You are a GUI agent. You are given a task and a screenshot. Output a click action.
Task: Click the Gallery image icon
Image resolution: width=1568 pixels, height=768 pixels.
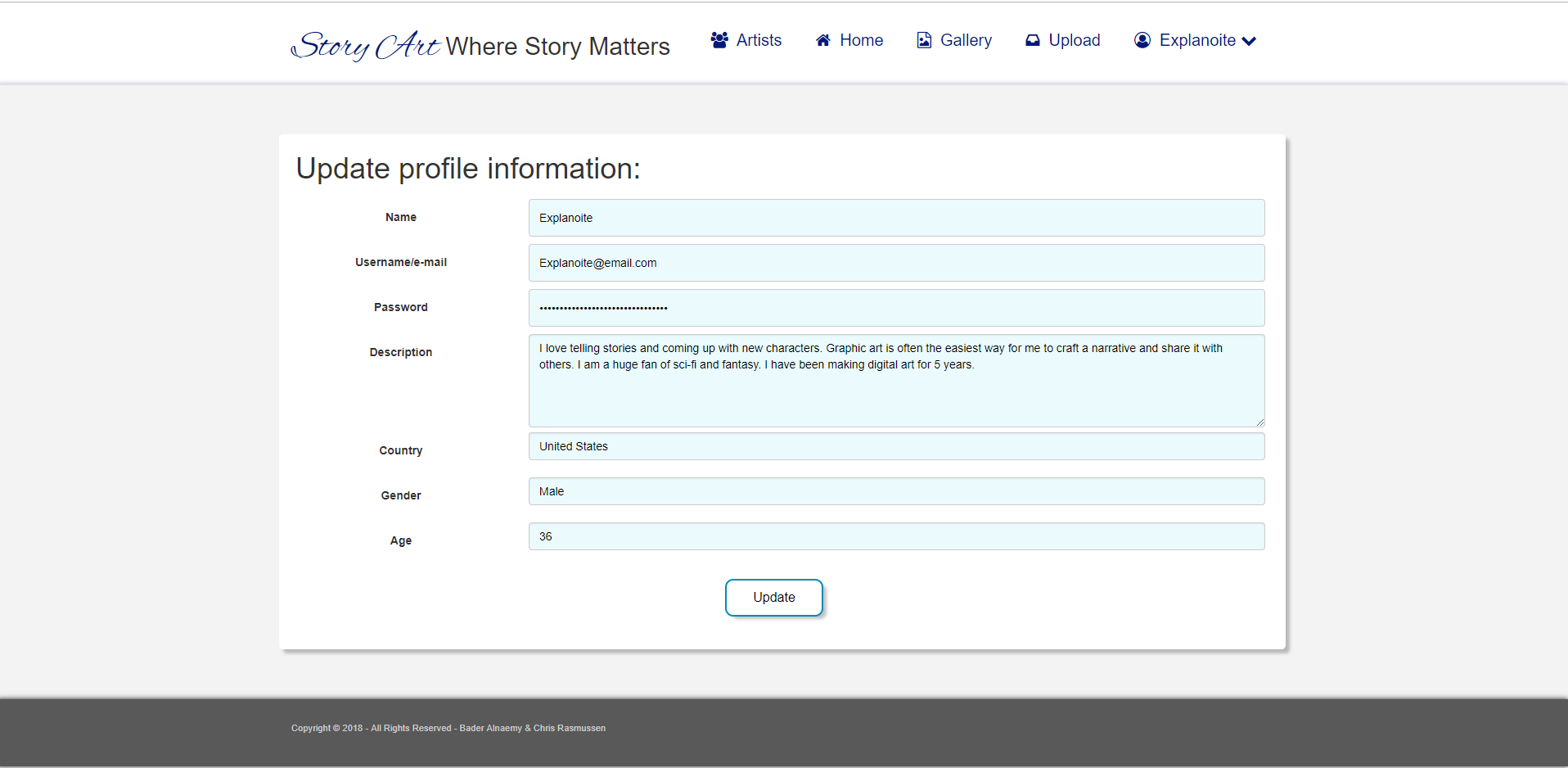click(x=924, y=40)
